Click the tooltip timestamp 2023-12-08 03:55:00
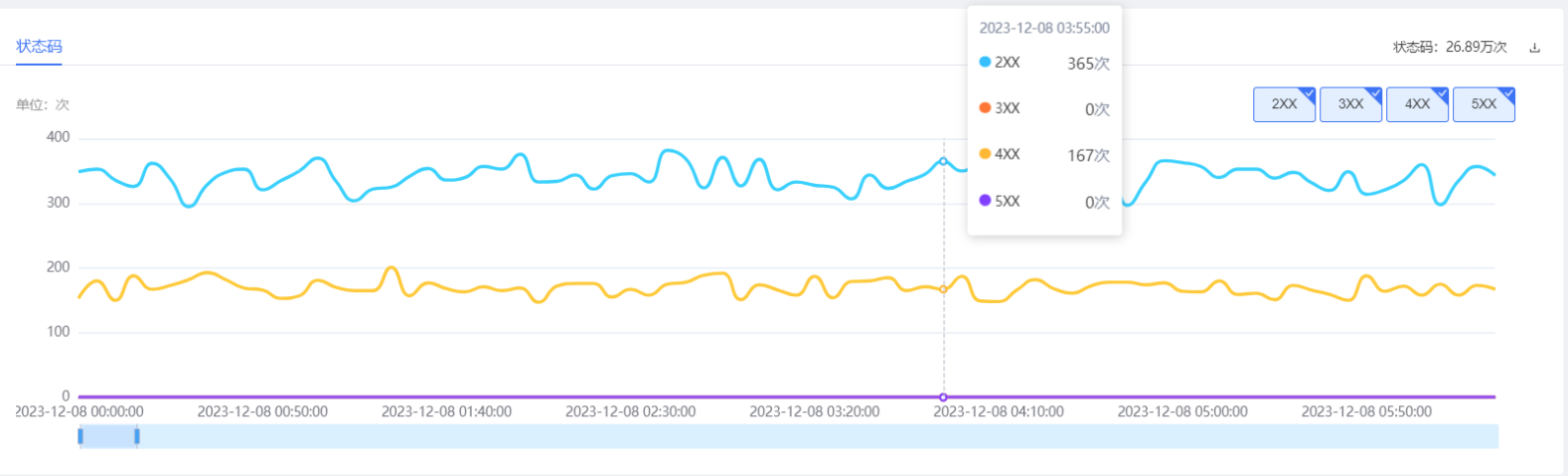This screenshot has height=476, width=1568. coord(1044,28)
